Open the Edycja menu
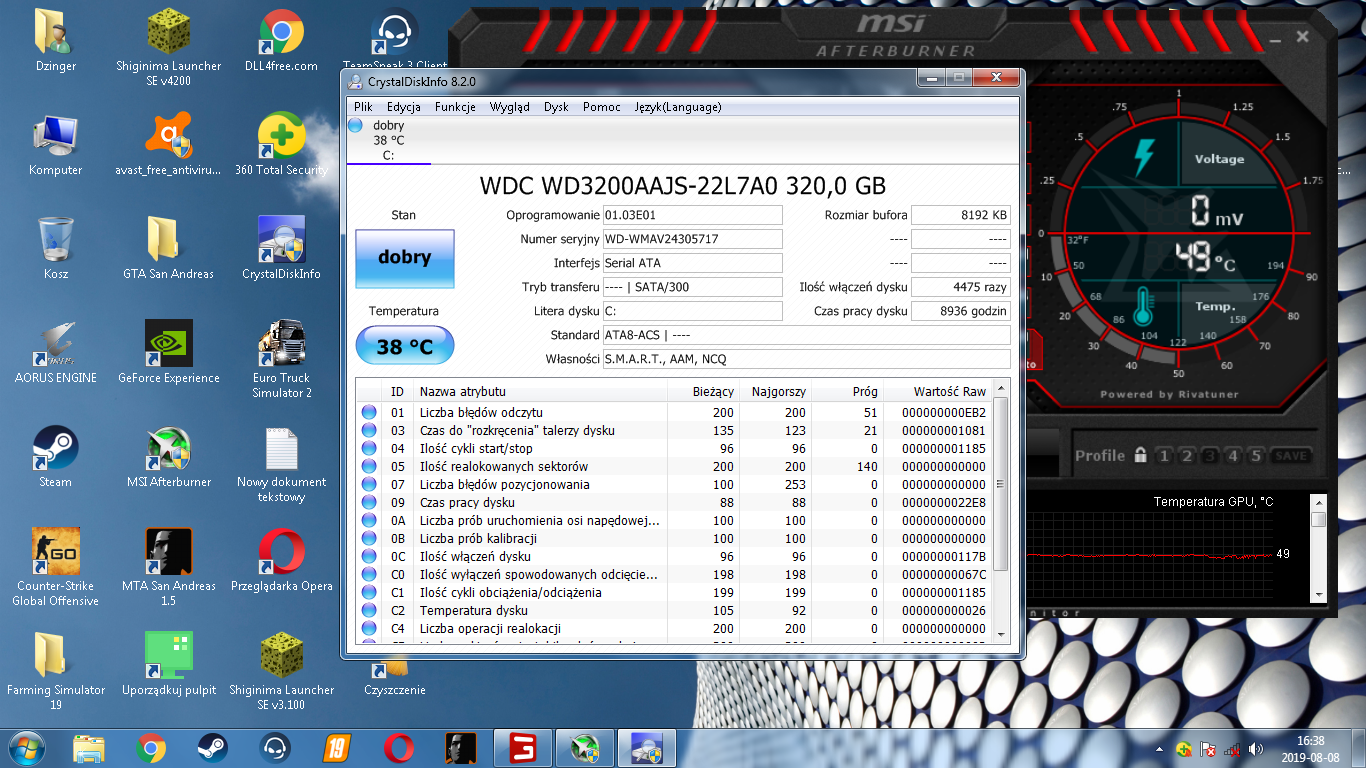Screen dimensions: 1366x768 click(404, 107)
